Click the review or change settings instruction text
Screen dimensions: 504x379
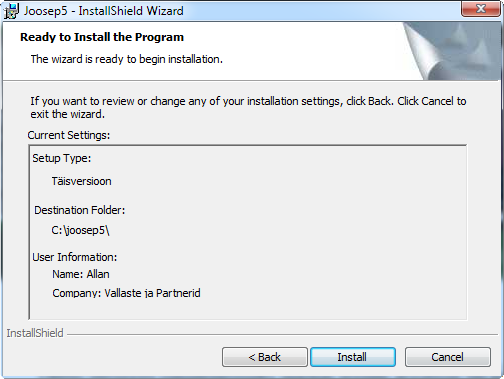(248, 107)
